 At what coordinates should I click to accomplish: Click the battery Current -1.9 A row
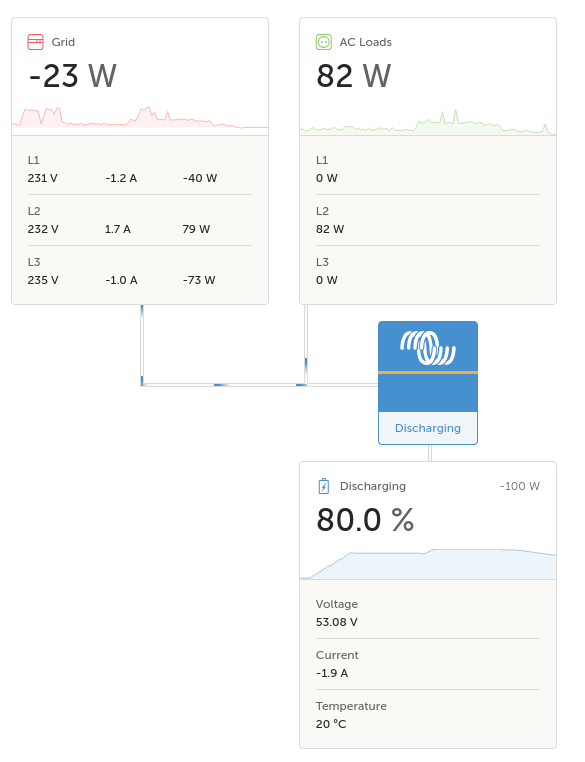point(428,664)
